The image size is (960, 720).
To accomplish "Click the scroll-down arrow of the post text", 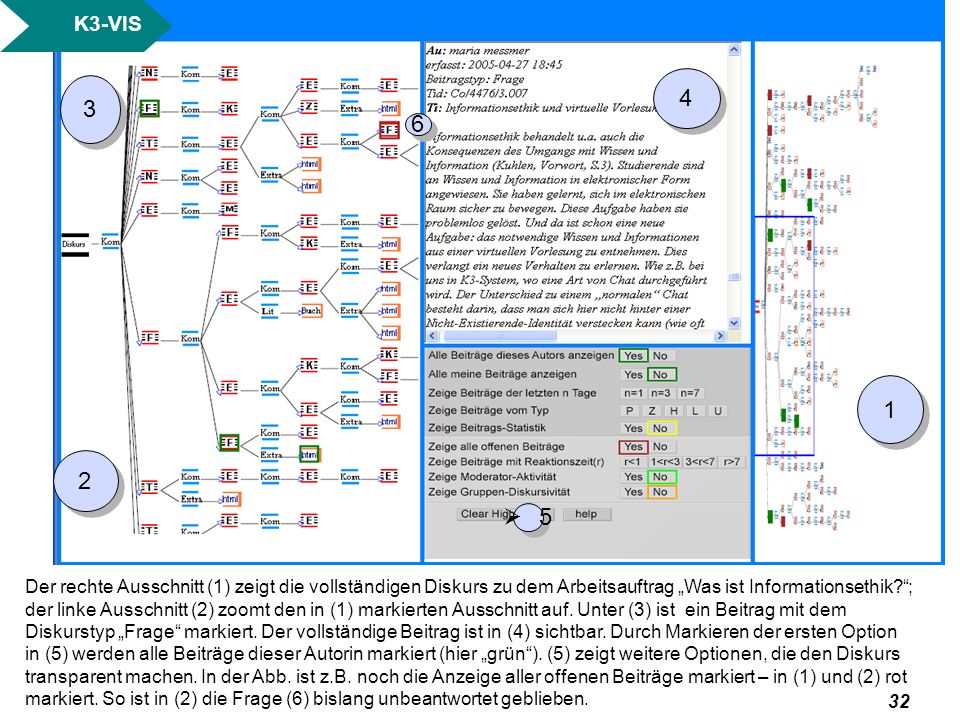I will point(735,323).
